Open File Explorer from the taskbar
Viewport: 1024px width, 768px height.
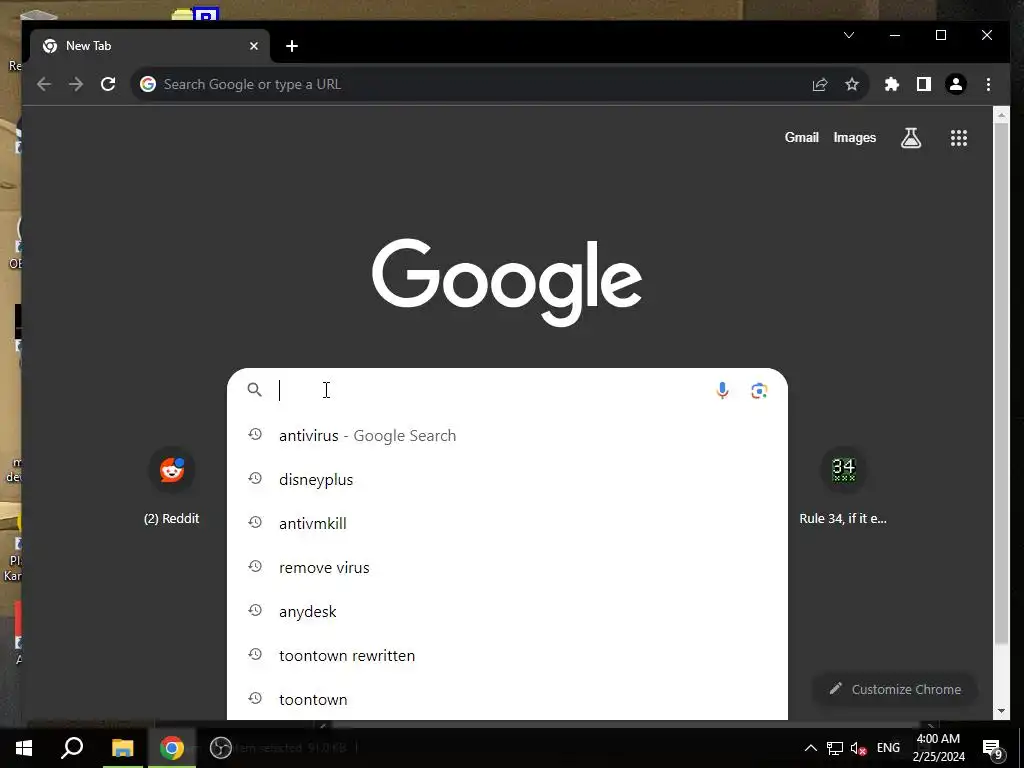click(x=122, y=748)
